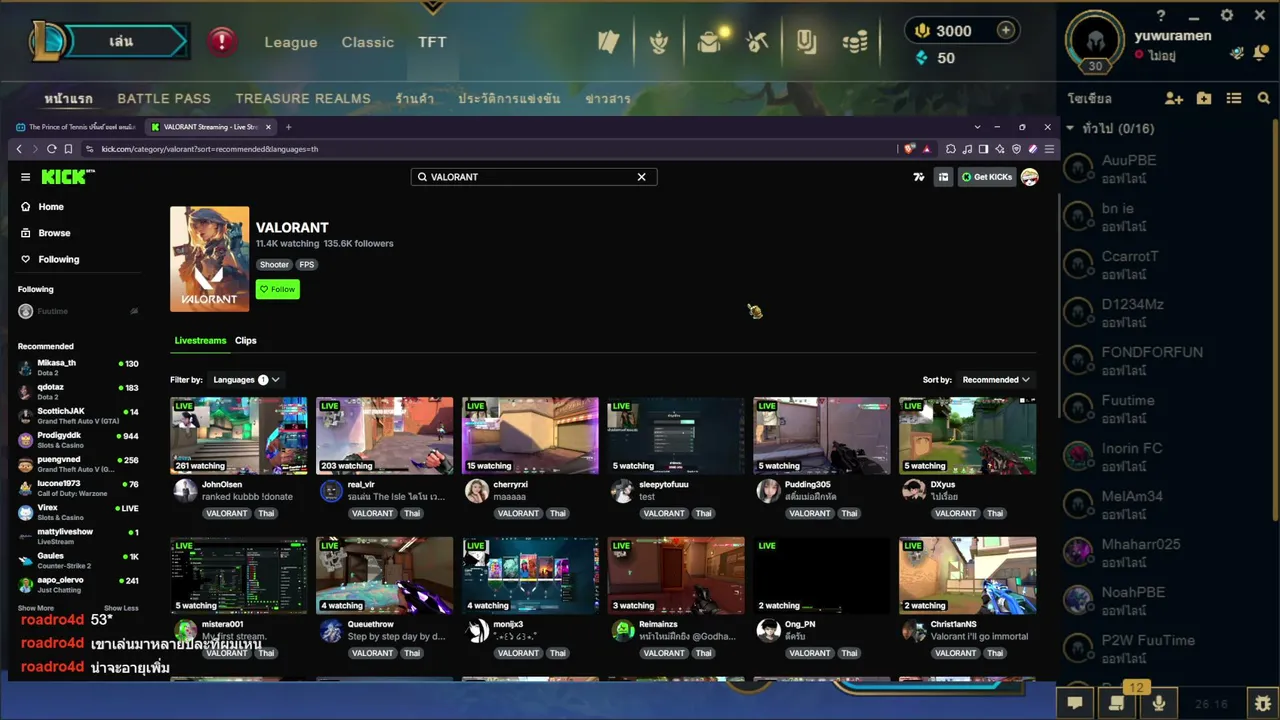This screenshot has width=1280, height=720.
Task: Open the Sort by Recommended dropdown
Action: (x=996, y=380)
